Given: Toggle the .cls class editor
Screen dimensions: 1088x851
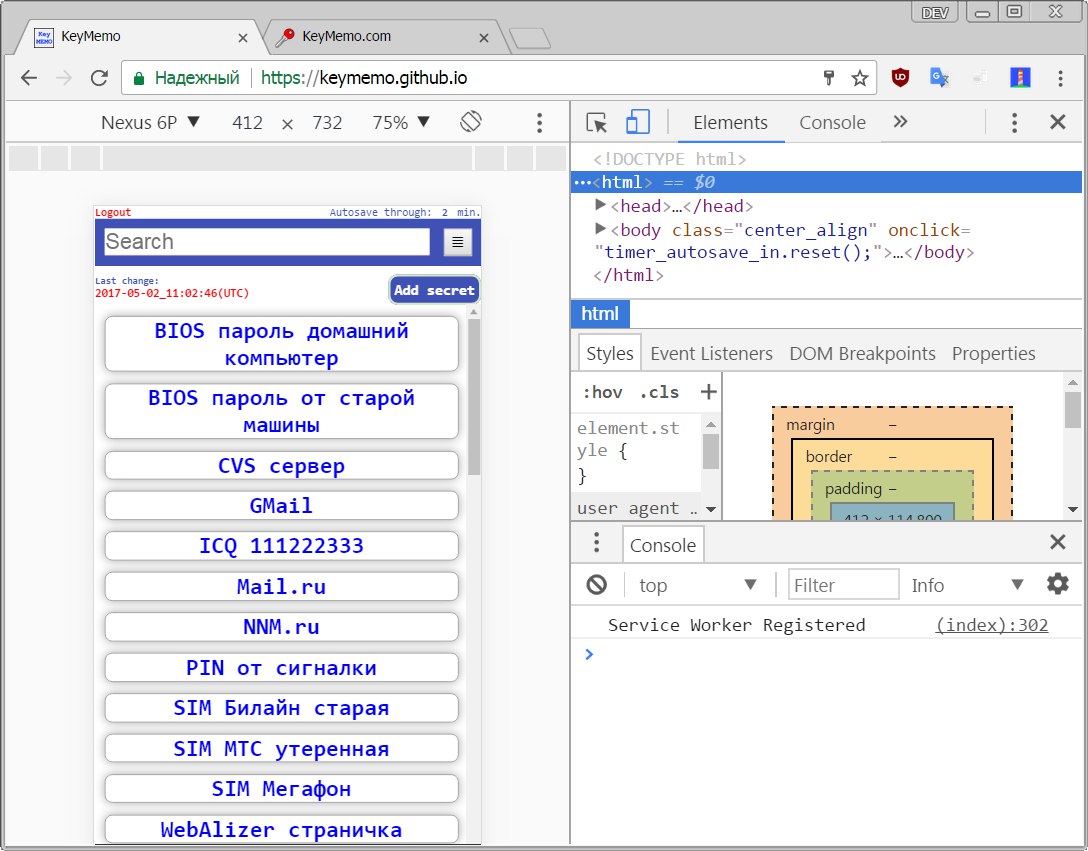Looking at the screenshot, I should coord(659,392).
